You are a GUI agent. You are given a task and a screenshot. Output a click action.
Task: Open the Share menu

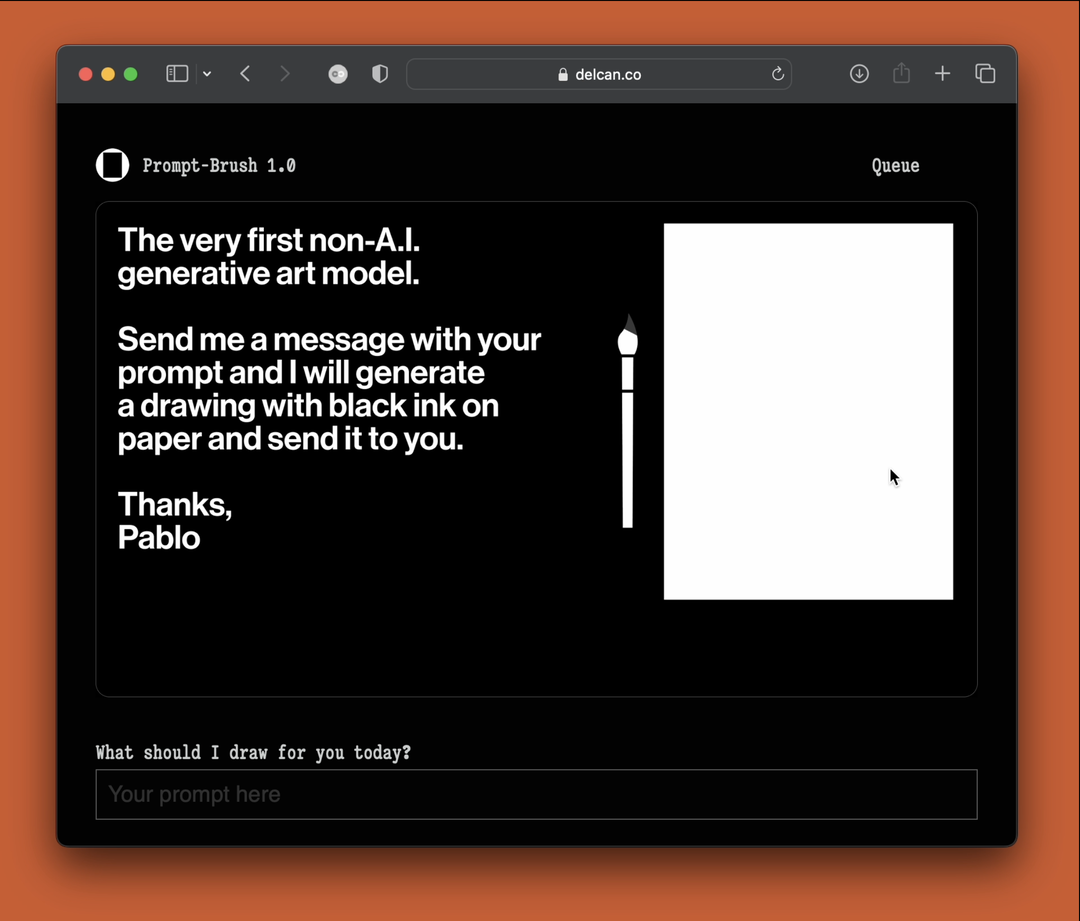pyautogui.click(x=901, y=73)
